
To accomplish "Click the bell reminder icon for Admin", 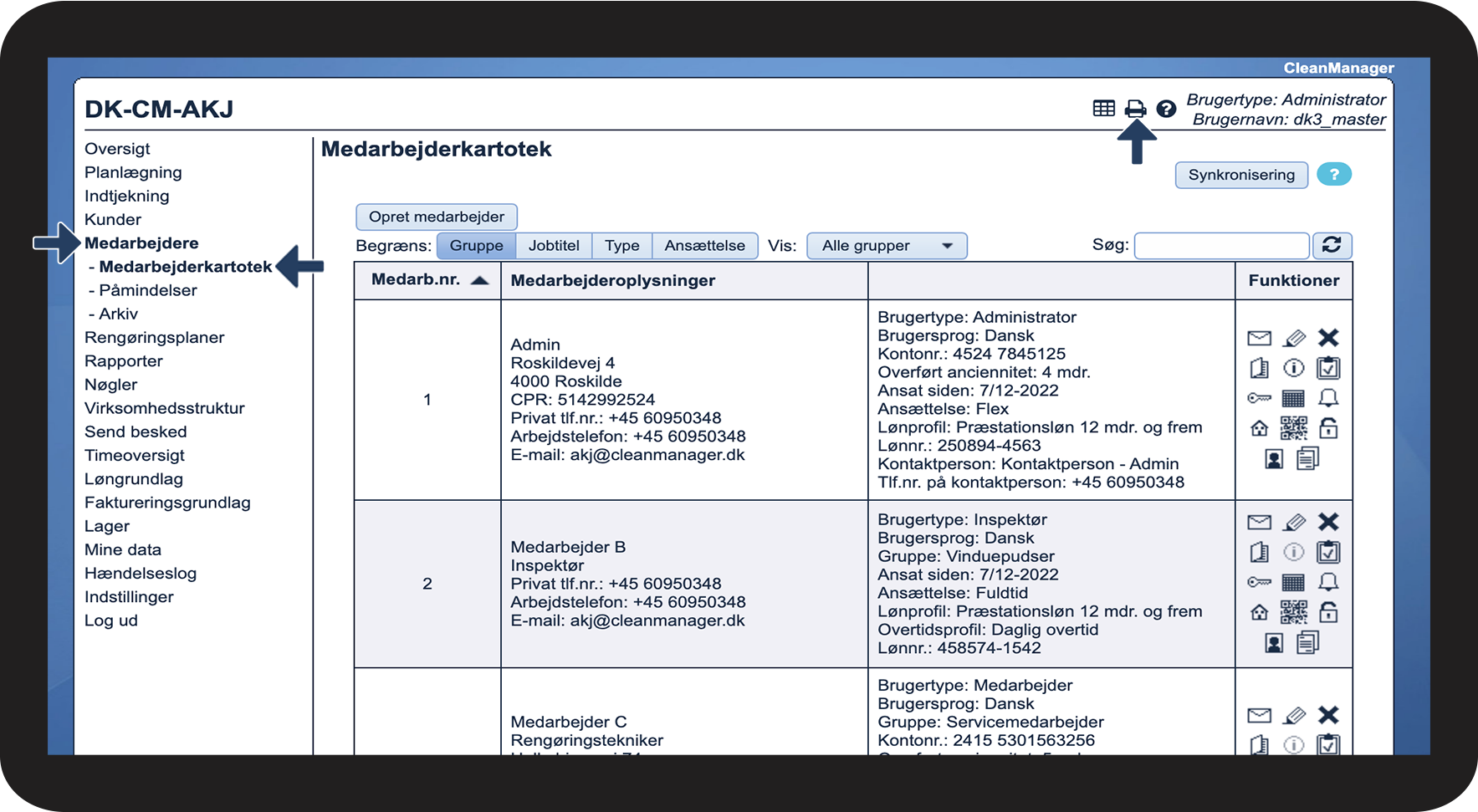I will (x=1328, y=398).
